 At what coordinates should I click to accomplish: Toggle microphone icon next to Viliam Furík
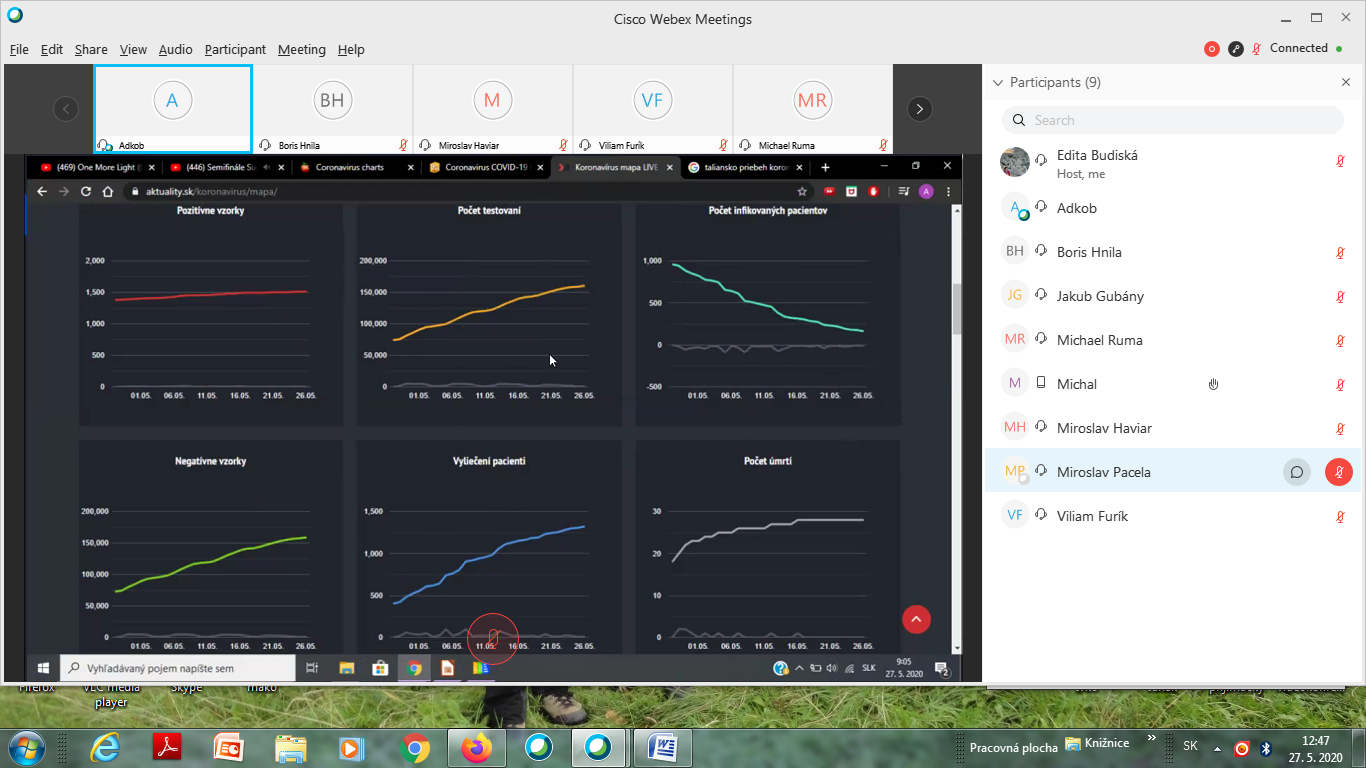tap(1340, 516)
